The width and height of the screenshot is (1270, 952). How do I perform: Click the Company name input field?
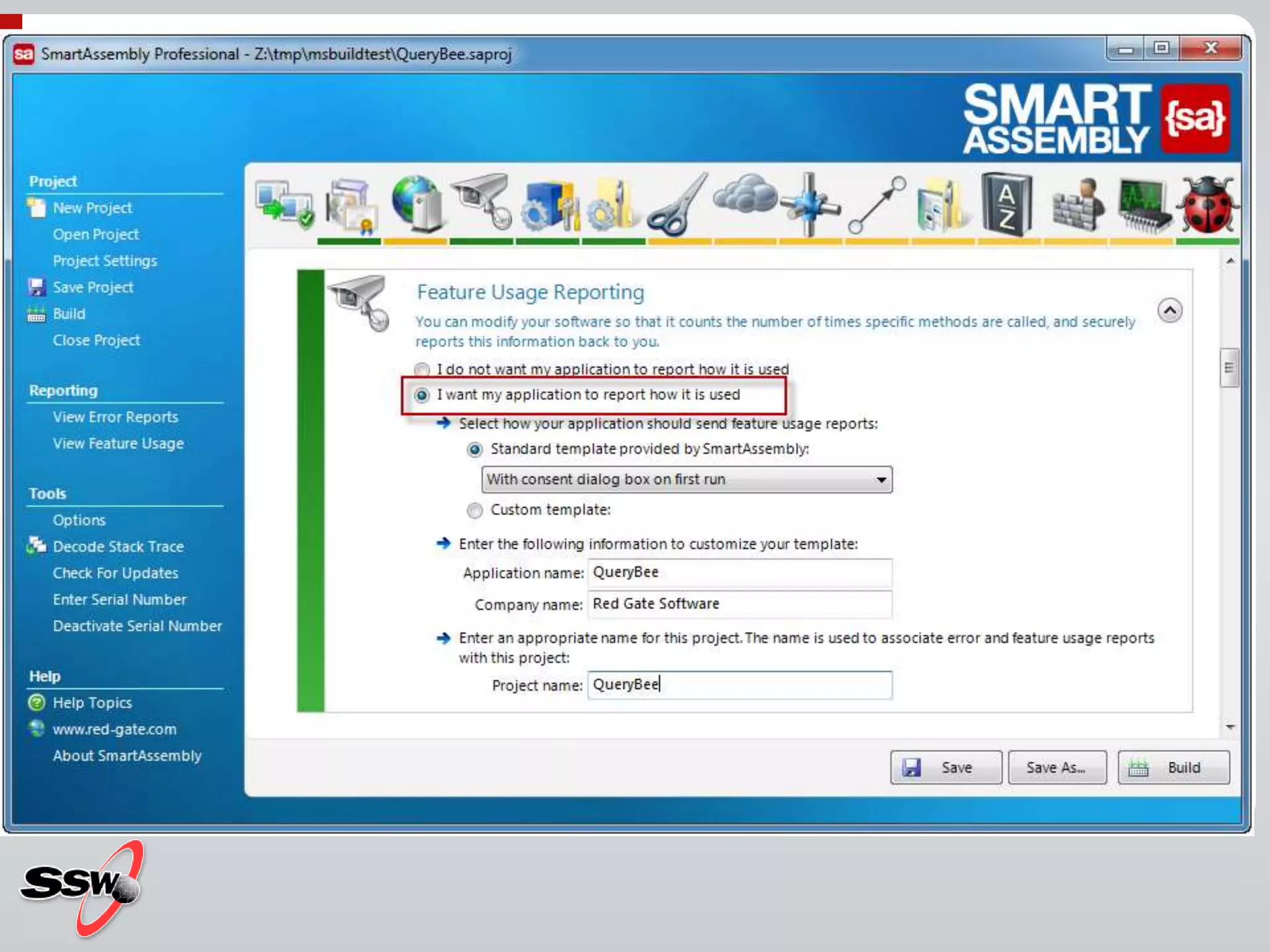739,604
